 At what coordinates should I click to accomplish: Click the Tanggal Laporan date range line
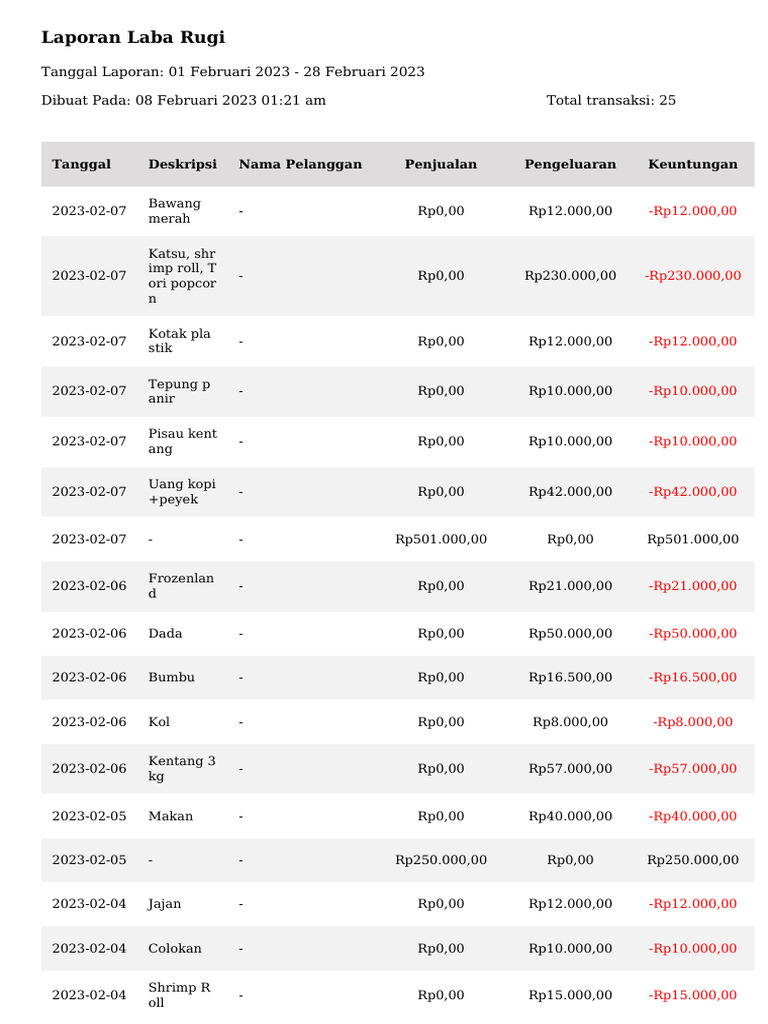pyautogui.click(x=232, y=72)
